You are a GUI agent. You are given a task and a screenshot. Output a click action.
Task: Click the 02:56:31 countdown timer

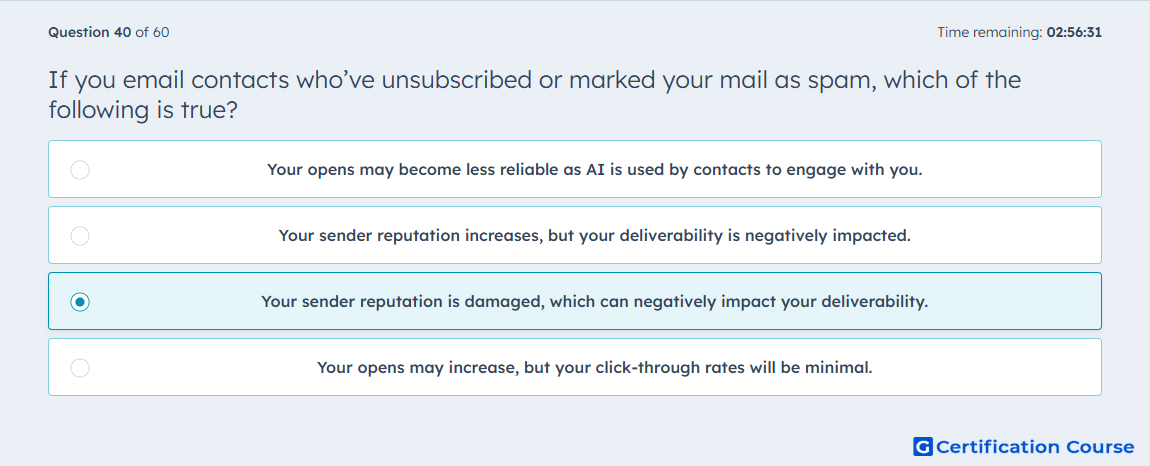pyautogui.click(x=1074, y=32)
